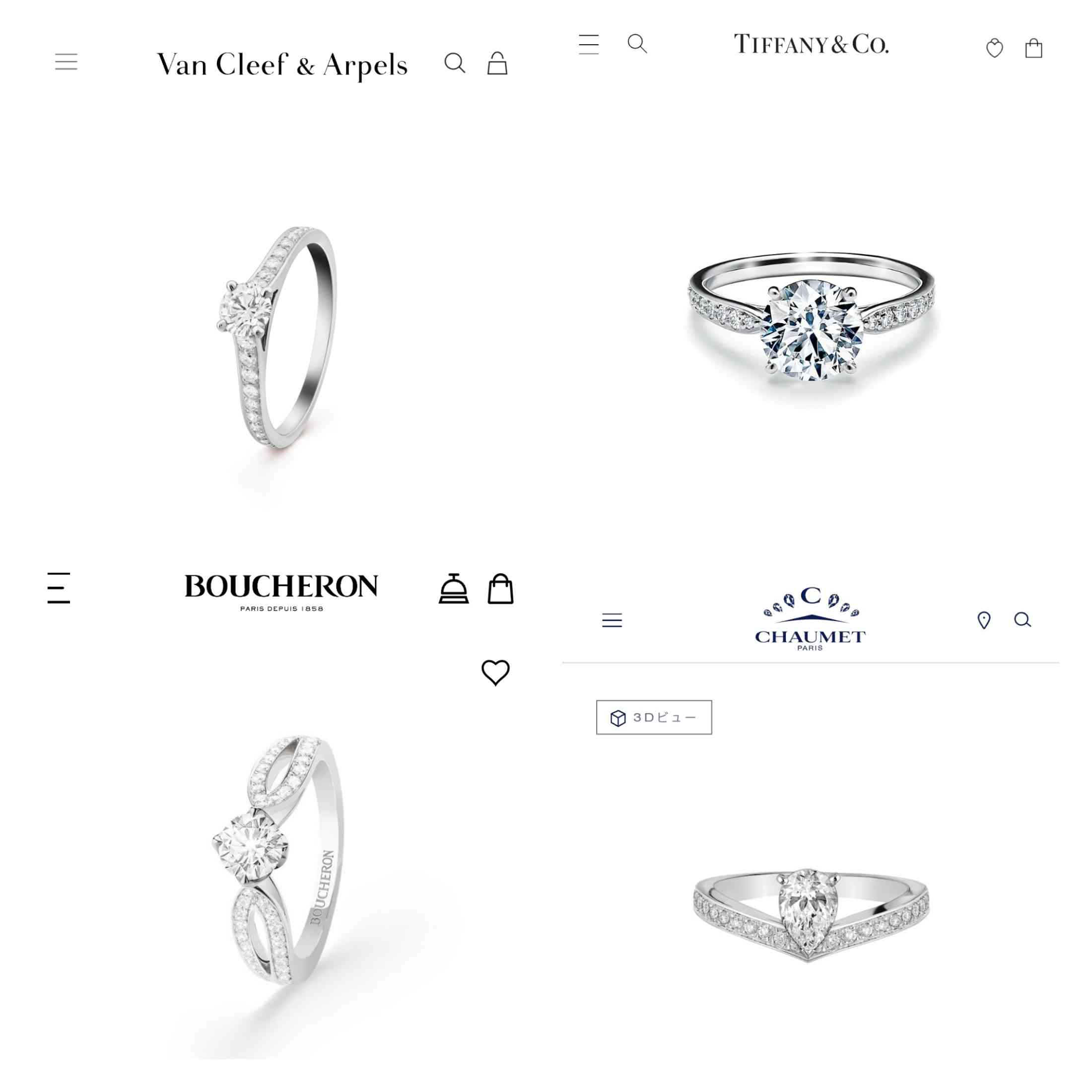Open the Van Cleef & Arpels hamburger menu

point(66,62)
